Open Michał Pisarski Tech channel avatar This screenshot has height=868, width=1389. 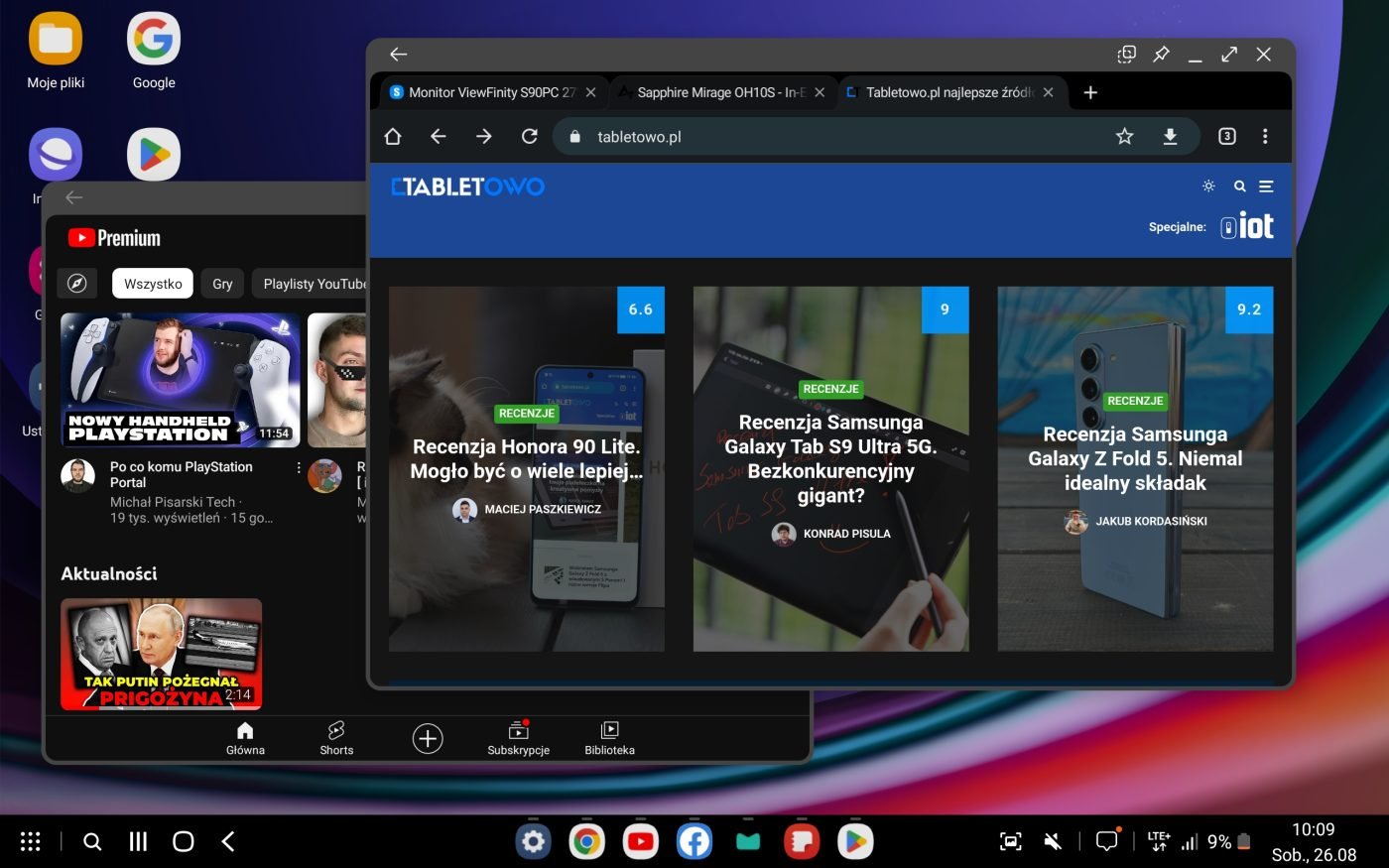[x=78, y=476]
